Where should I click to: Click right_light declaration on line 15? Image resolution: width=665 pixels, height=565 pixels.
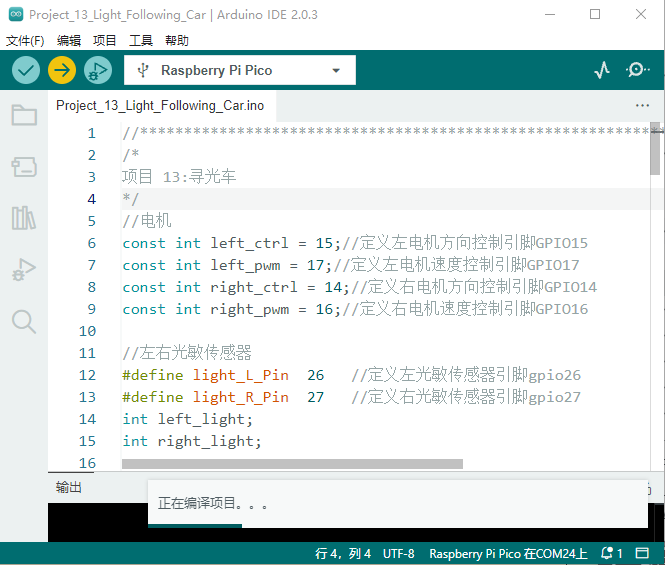coord(209,441)
